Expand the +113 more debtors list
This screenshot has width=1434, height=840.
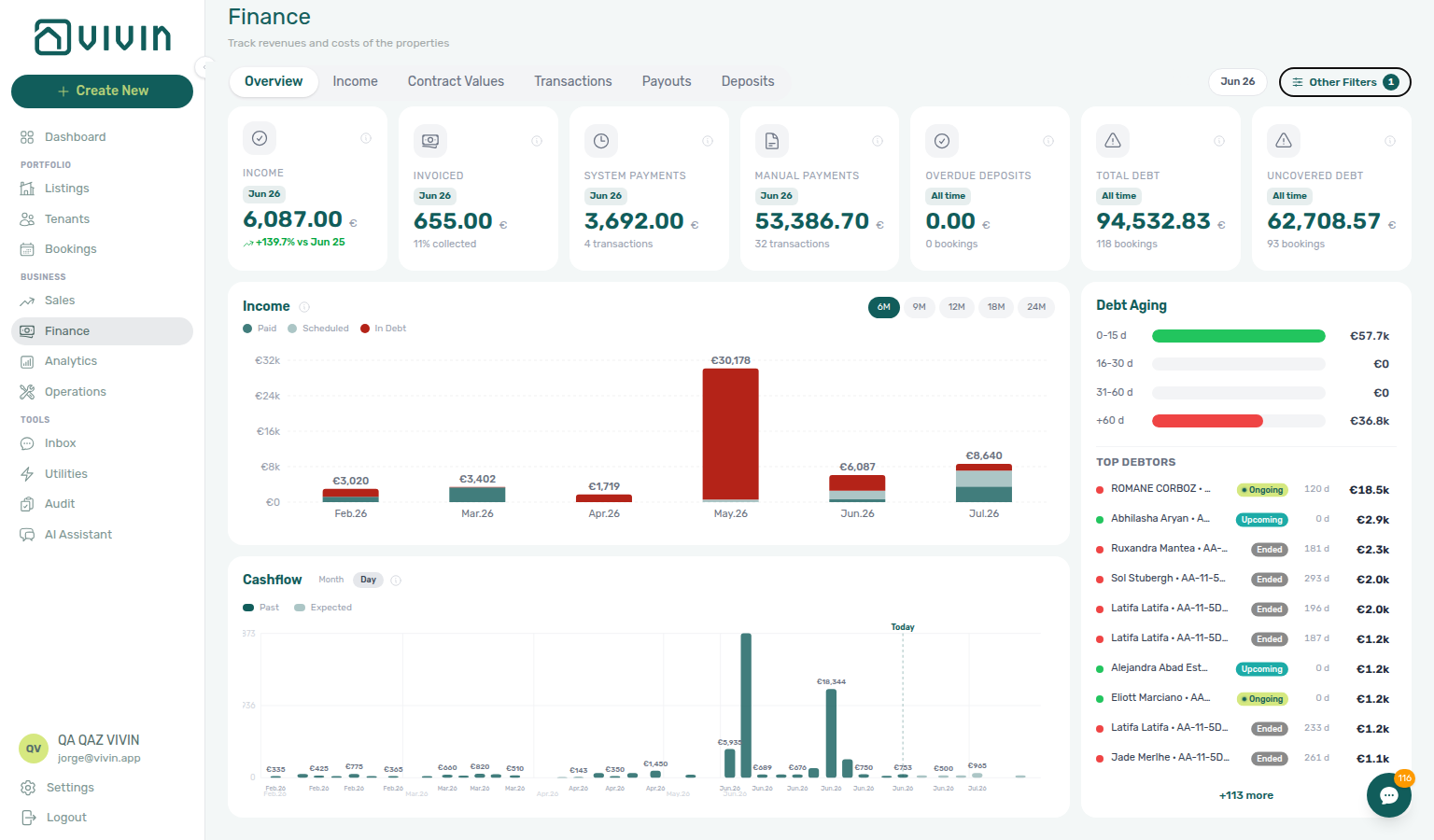(x=1246, y=795)
